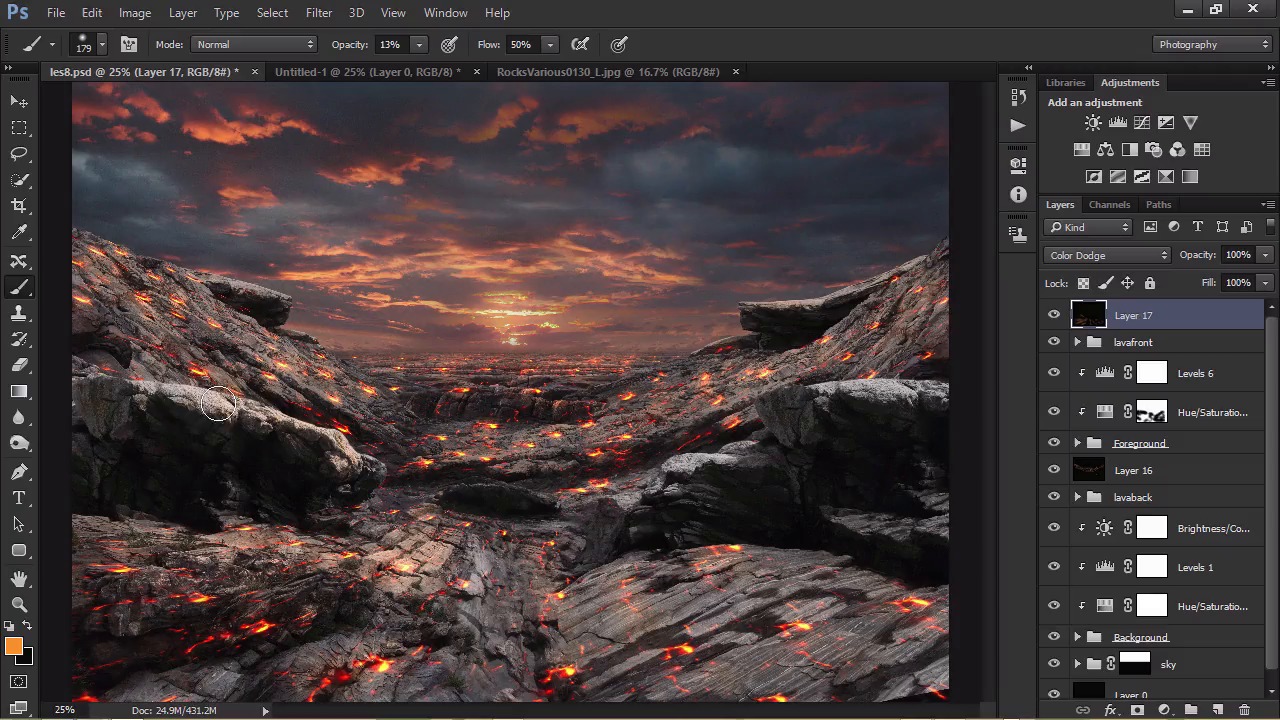Select the Gradient tool
Viewport: 1280px width, 720px height.
pyautogui.click(x=19, y=391)
